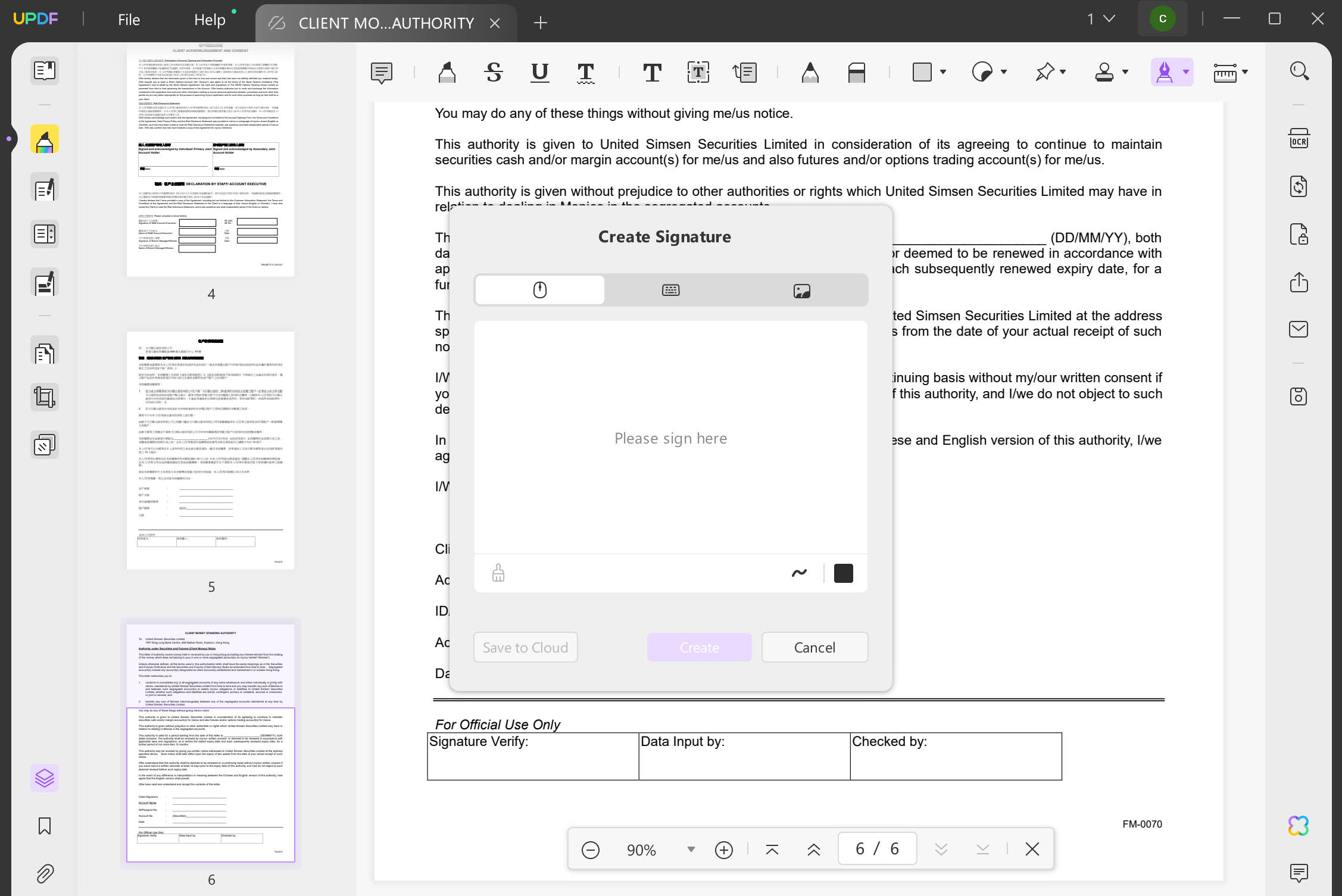Open the File menu
This screenshot has height=896, width=1342.
(128, 20)
